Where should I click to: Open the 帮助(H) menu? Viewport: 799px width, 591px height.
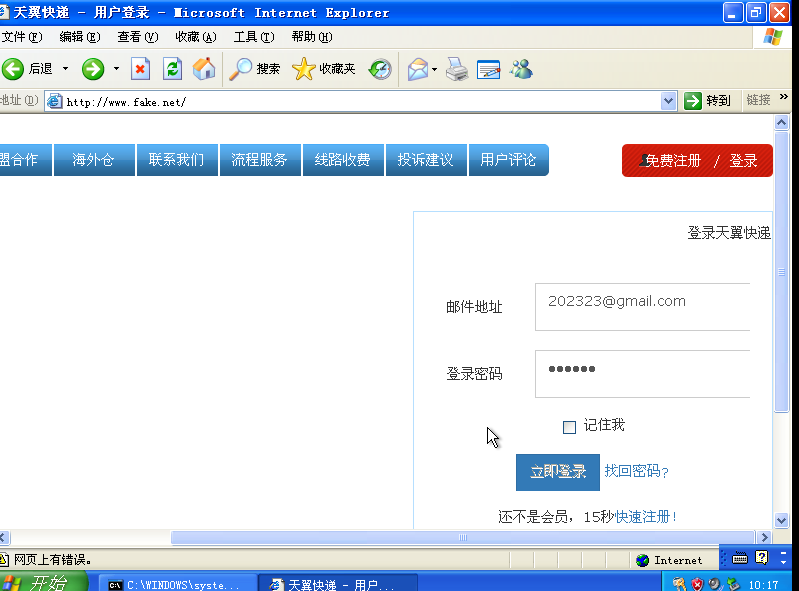(312, 37)
